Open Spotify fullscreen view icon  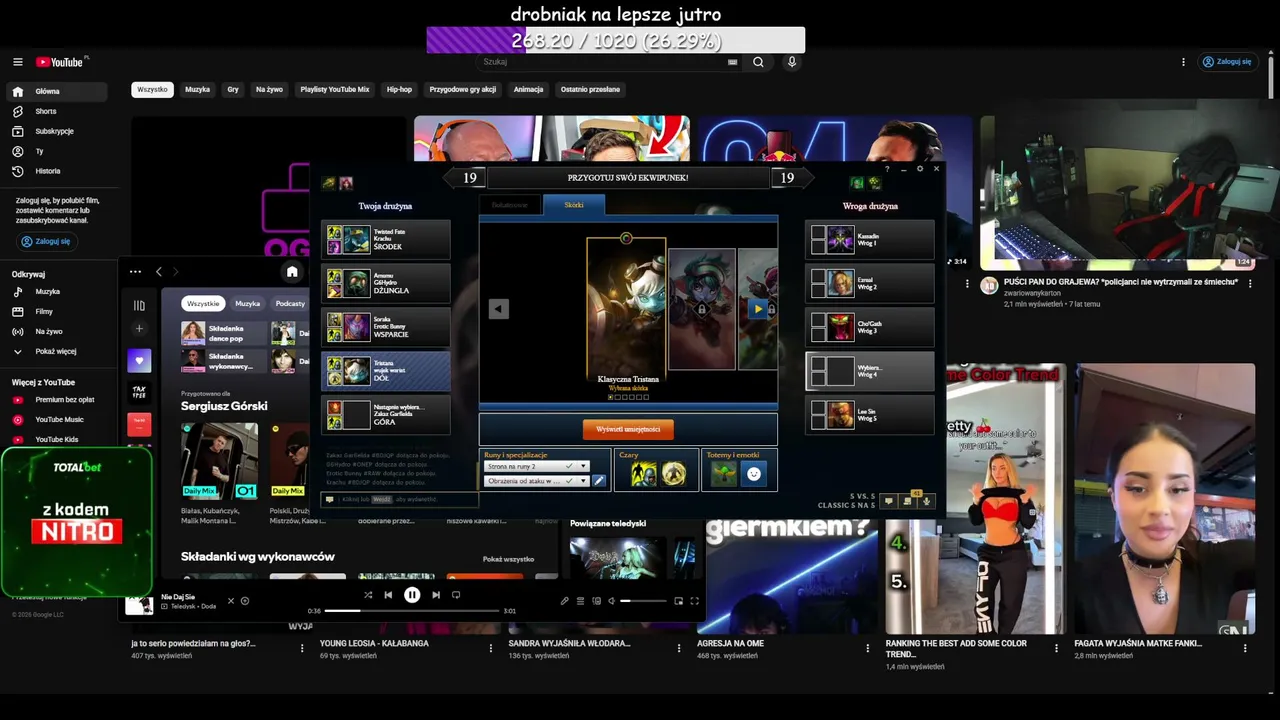click(694, 601)
